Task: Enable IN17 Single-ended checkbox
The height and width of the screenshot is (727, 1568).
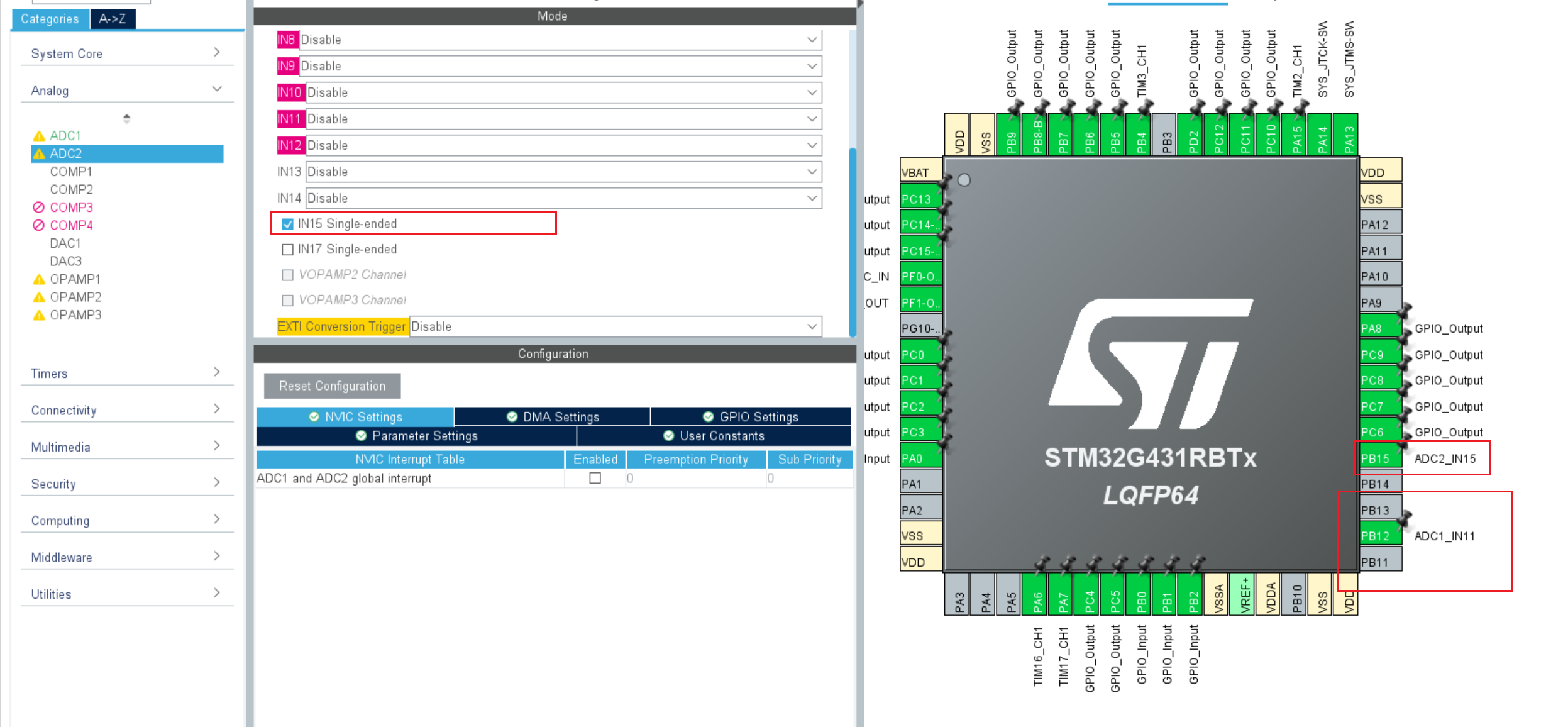Action: click(x=287, y=250)
